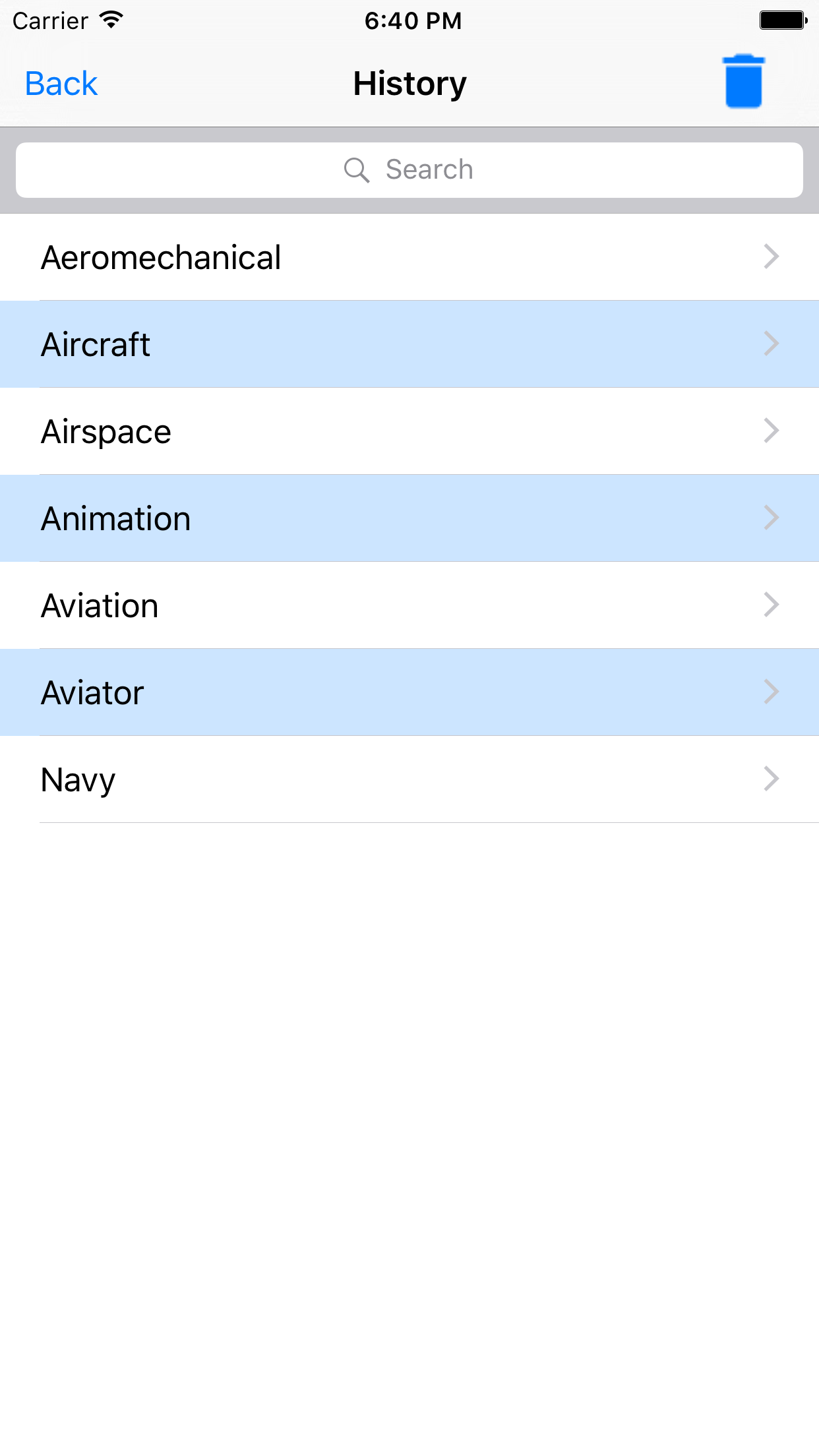The image size is (819, 1456).
Task: Click the disclosure chevron for Aviator
Action: (x=771, y=692)
